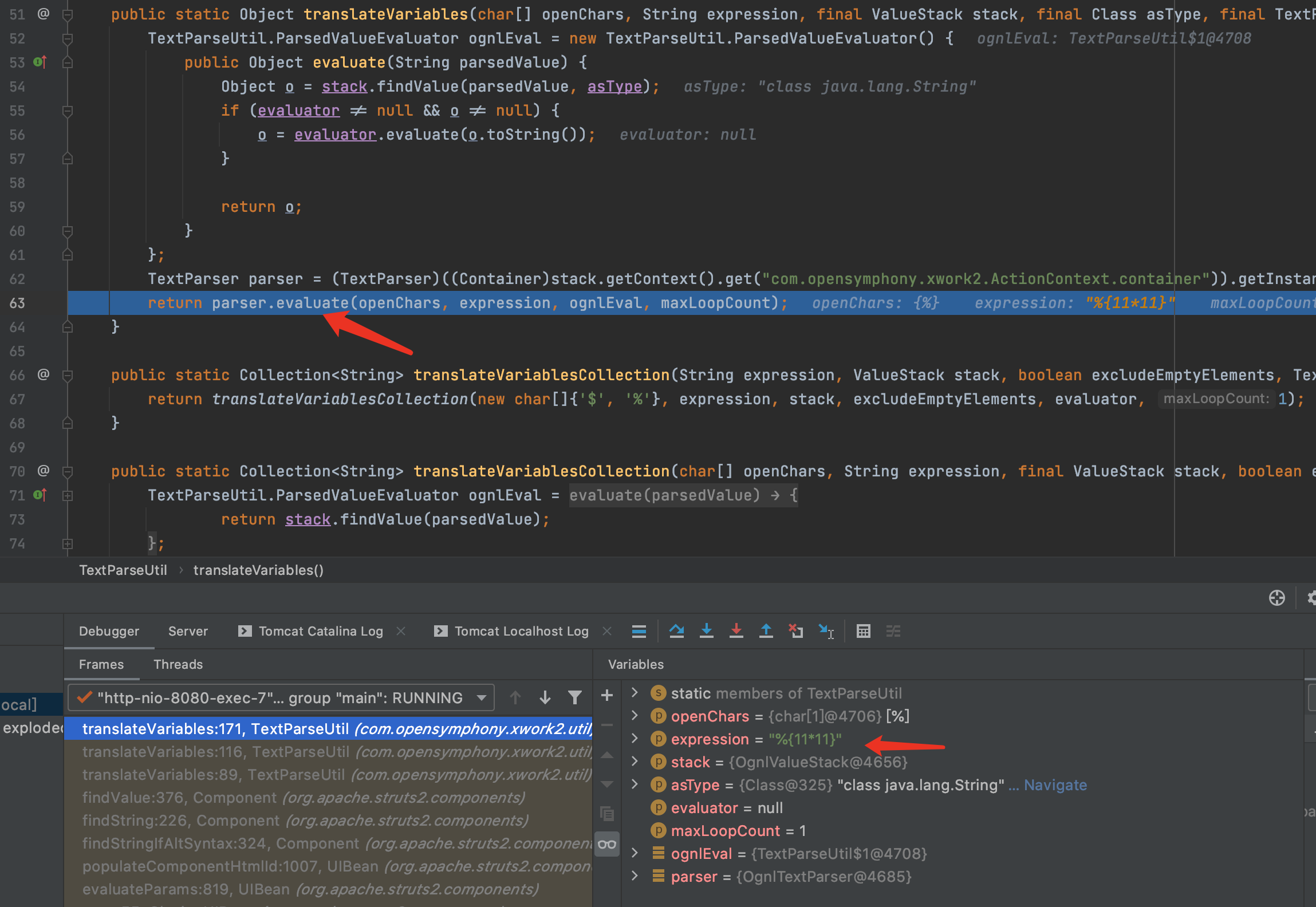The height and width of the screenshot is (907, 1316).
Task: Click override marker icon on line 53
Action: 40,62
